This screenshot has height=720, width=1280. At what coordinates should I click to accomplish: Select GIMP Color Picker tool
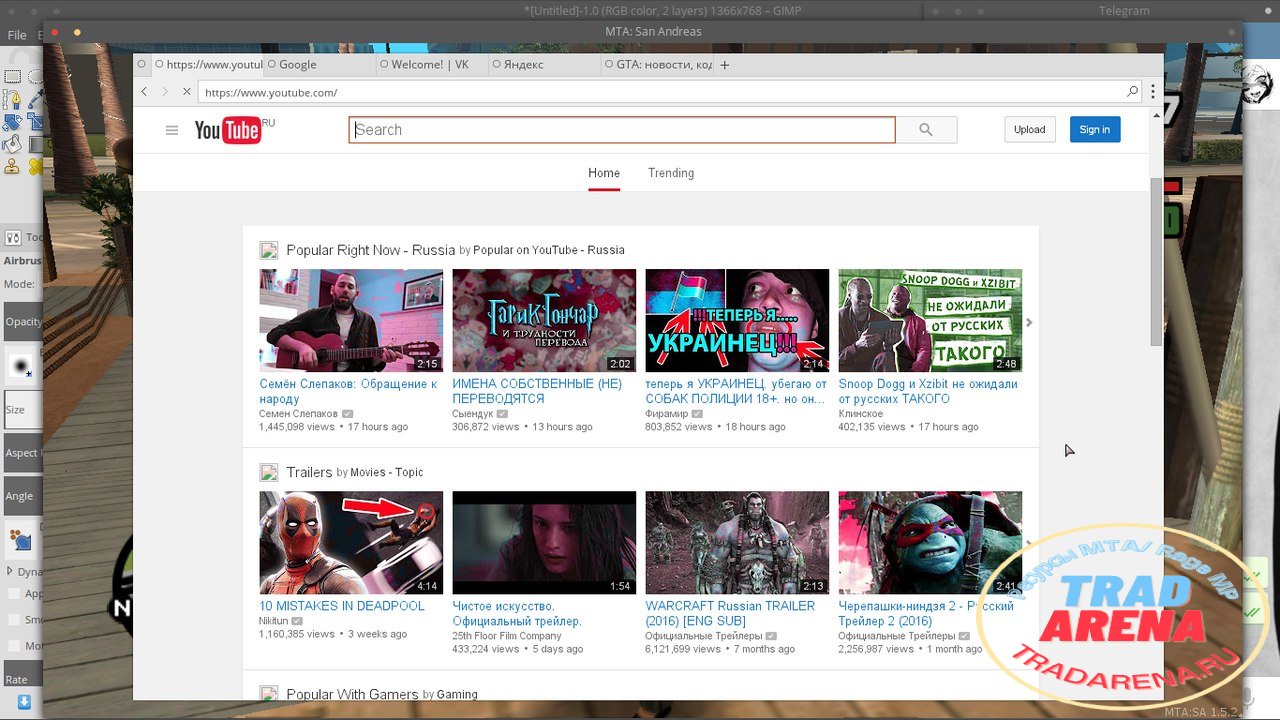(x=37, y=99)
